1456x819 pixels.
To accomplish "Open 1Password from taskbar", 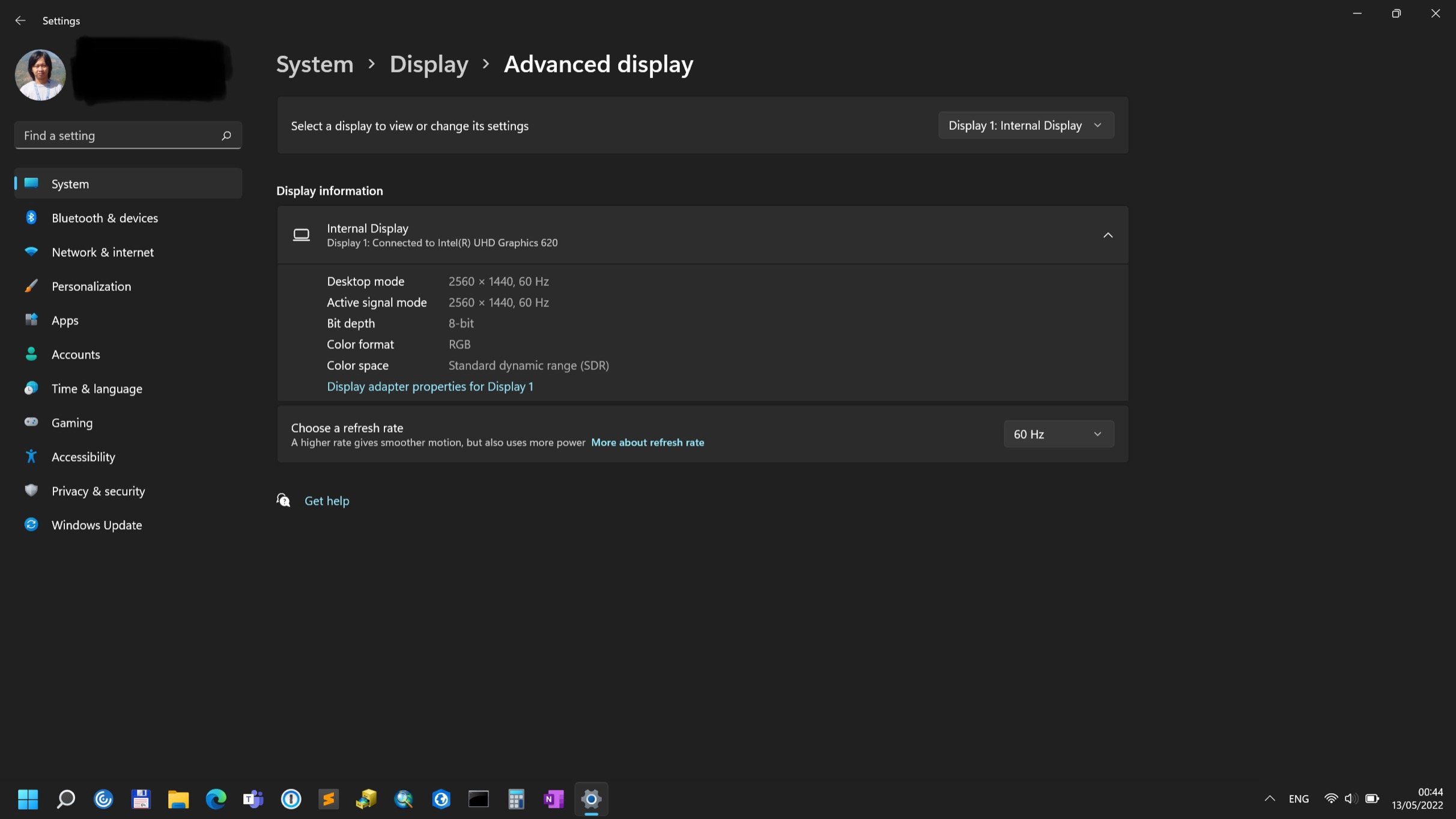I will [x=291, y=799].
